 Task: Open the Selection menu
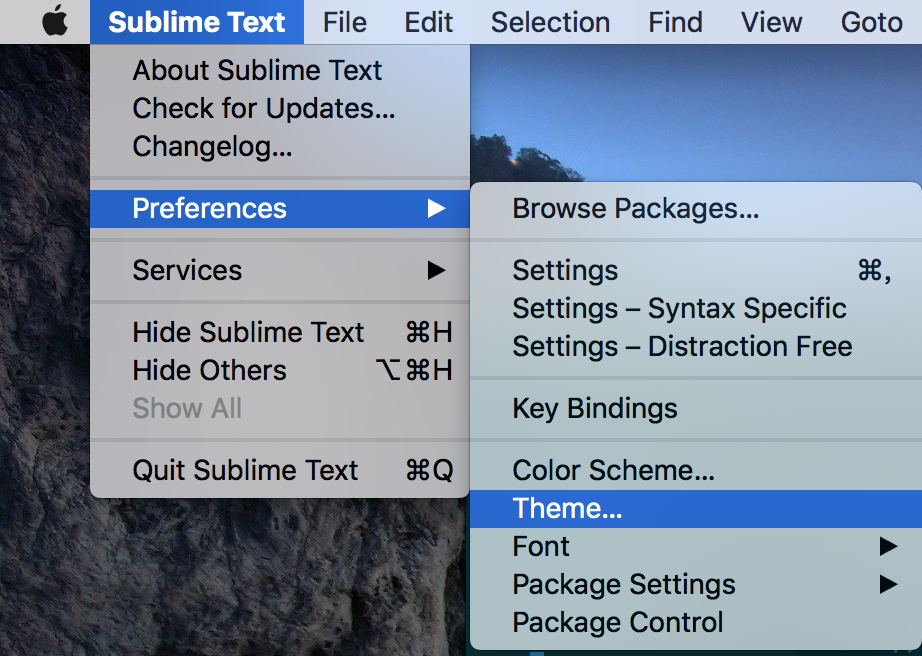tap(550, 22)
